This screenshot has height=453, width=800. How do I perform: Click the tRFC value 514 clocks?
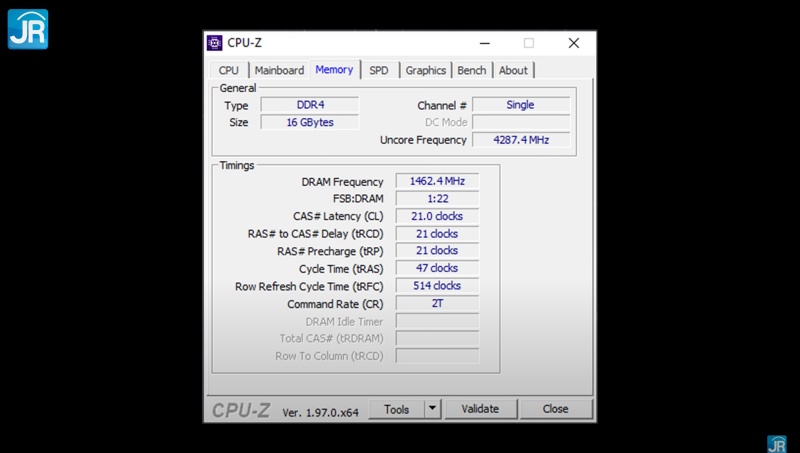point(437,286)
